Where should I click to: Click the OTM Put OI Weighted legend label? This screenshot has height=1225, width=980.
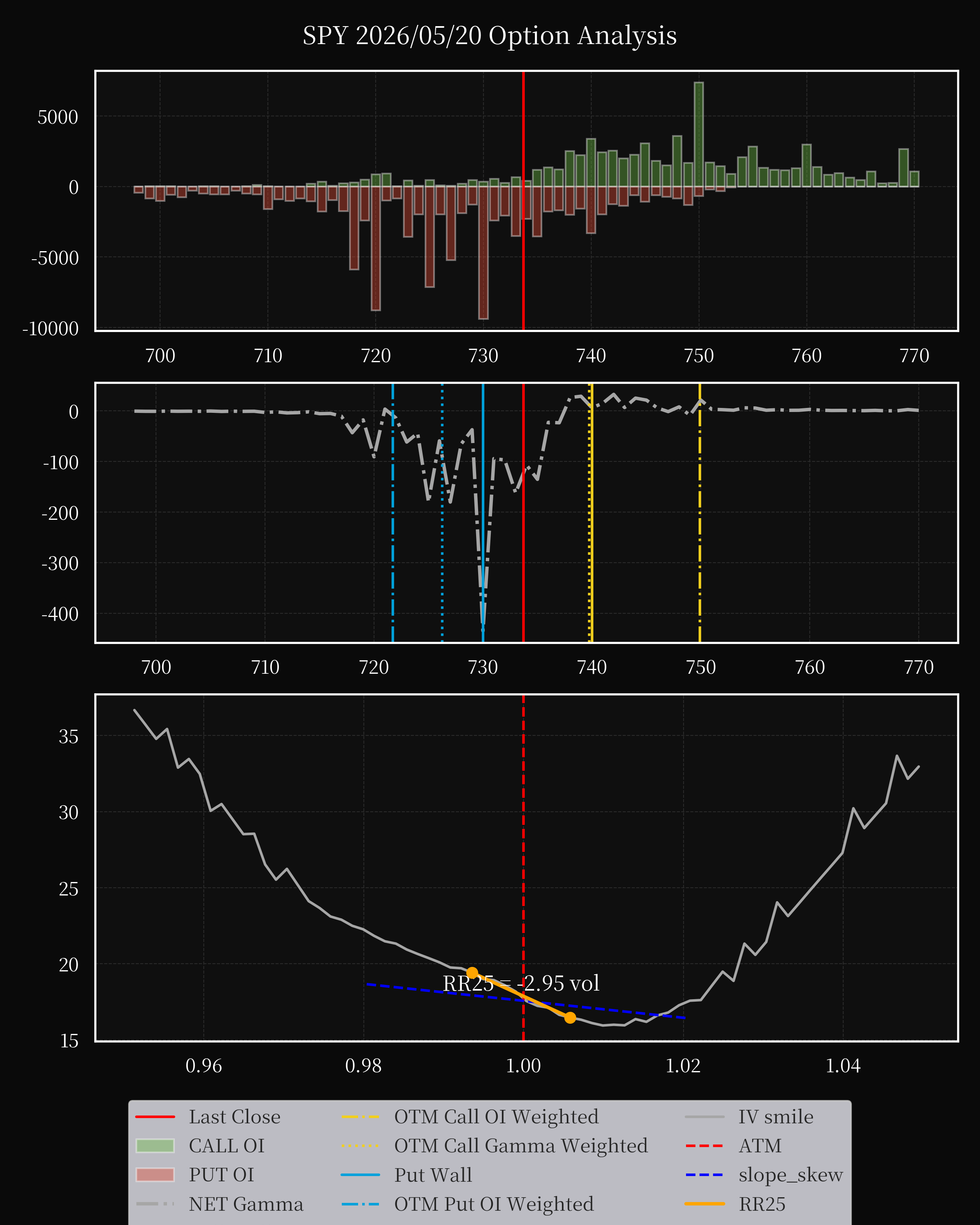(494, 1204)
